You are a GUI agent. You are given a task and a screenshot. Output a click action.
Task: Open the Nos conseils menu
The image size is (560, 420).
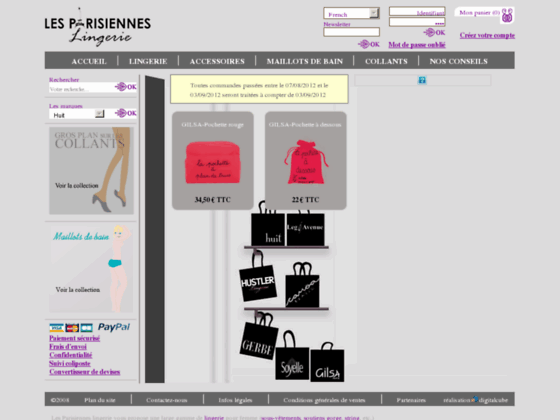pos(459,61)
